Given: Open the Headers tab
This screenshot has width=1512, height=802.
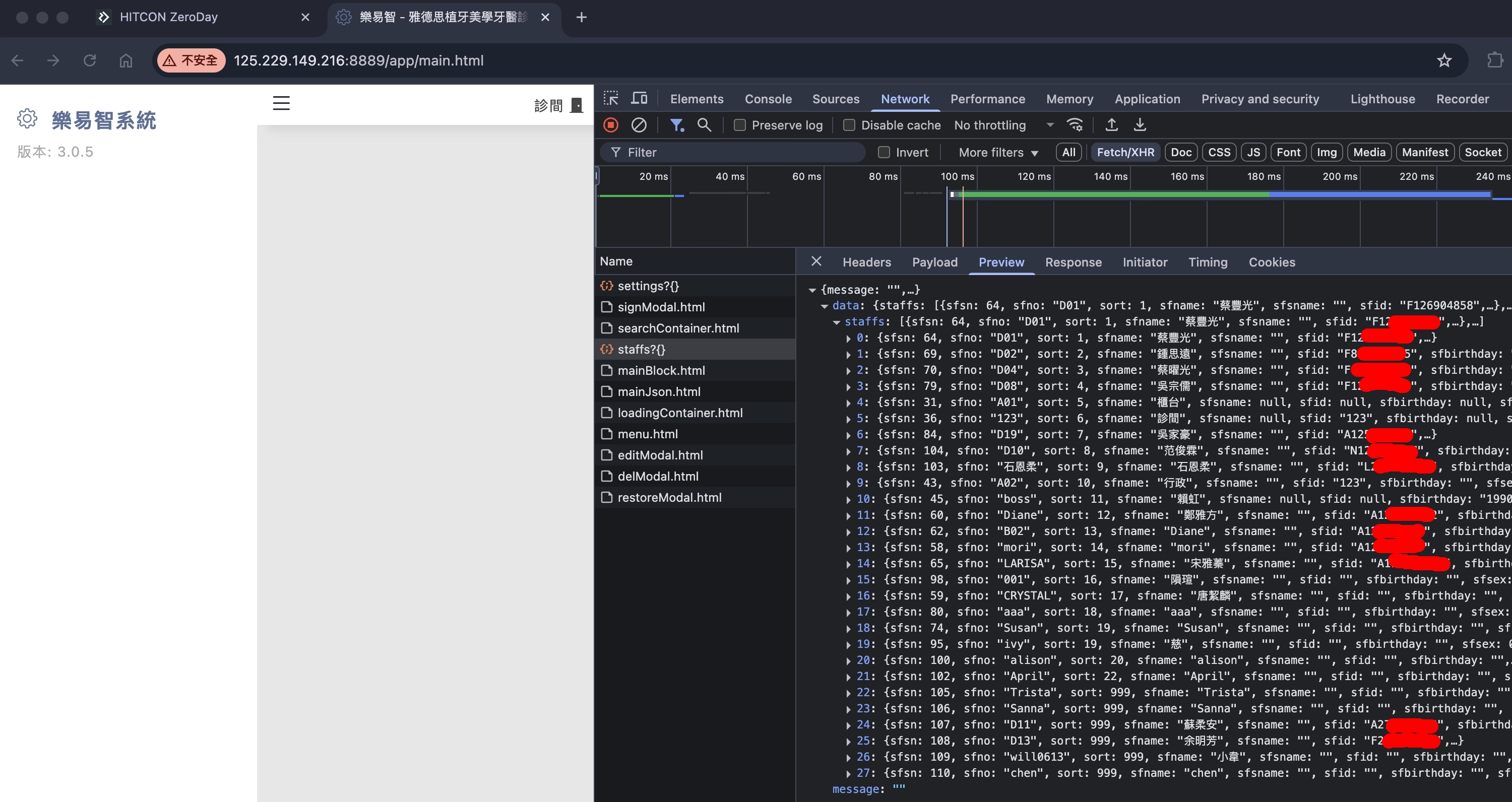Looking at the screenshot, I should 866,262.
